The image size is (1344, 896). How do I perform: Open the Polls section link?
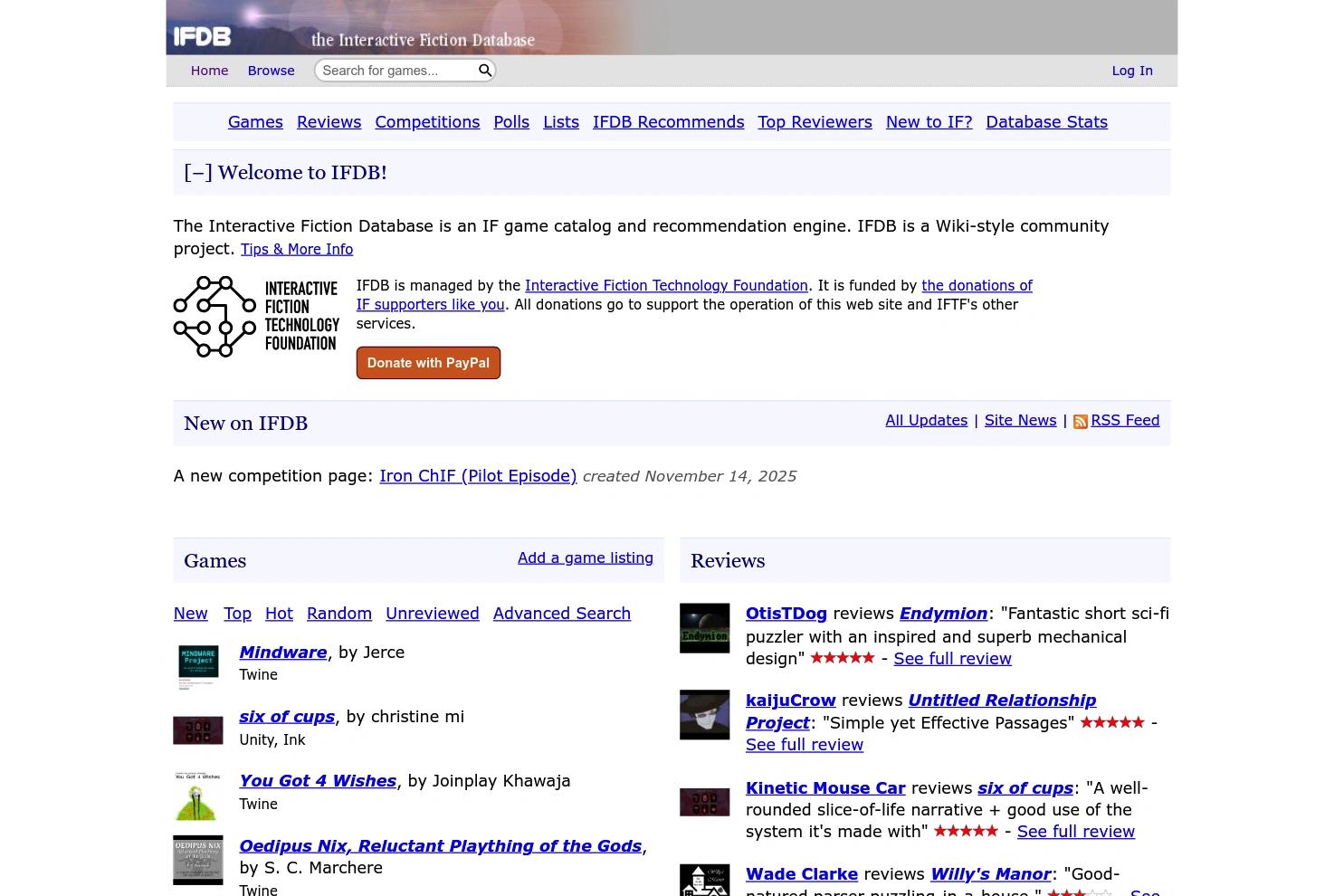coord(511,122)
